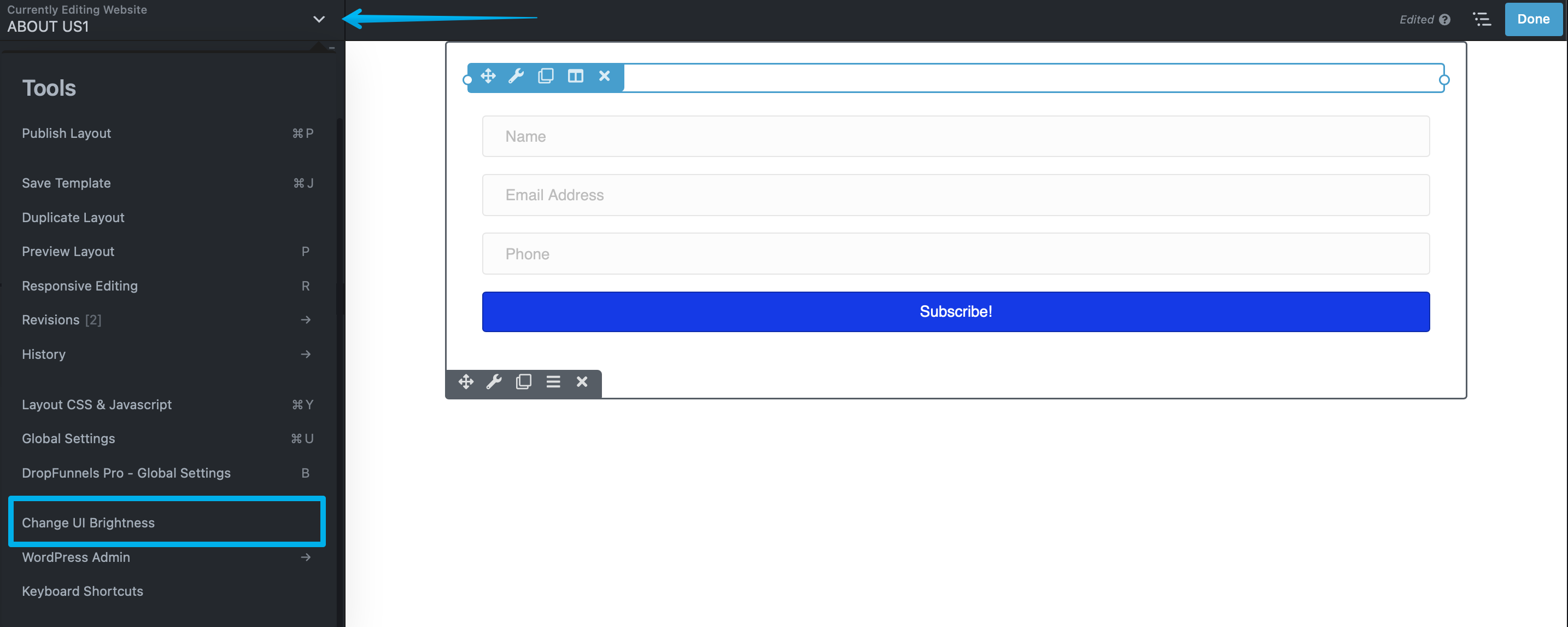
Task: Enable Responsive Editing from Tools menu
Action: pos(167,286)
